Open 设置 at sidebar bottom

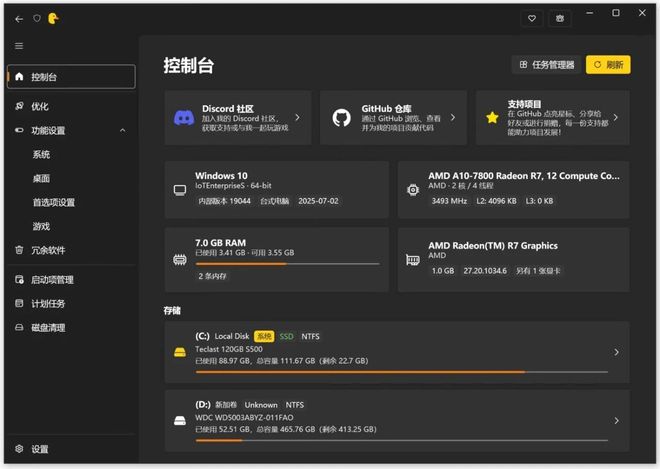coord(72,449)
